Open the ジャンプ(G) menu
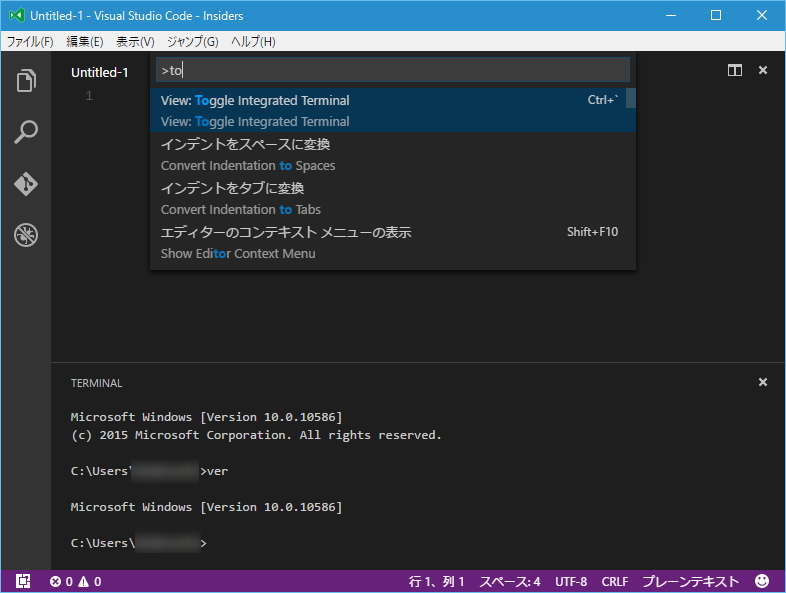The height and width of the screenshot is (593, 786). click(x=192, y=42)
